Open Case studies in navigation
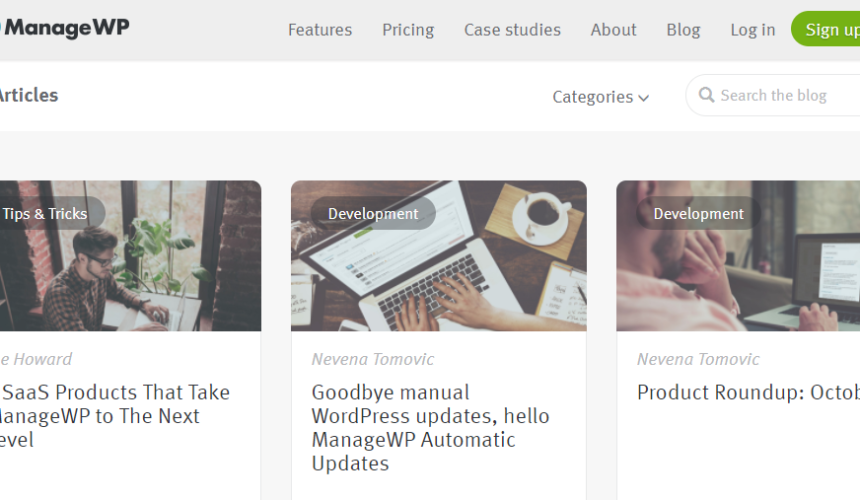Screen dimensions: 860x500 (x=512, y=30)
